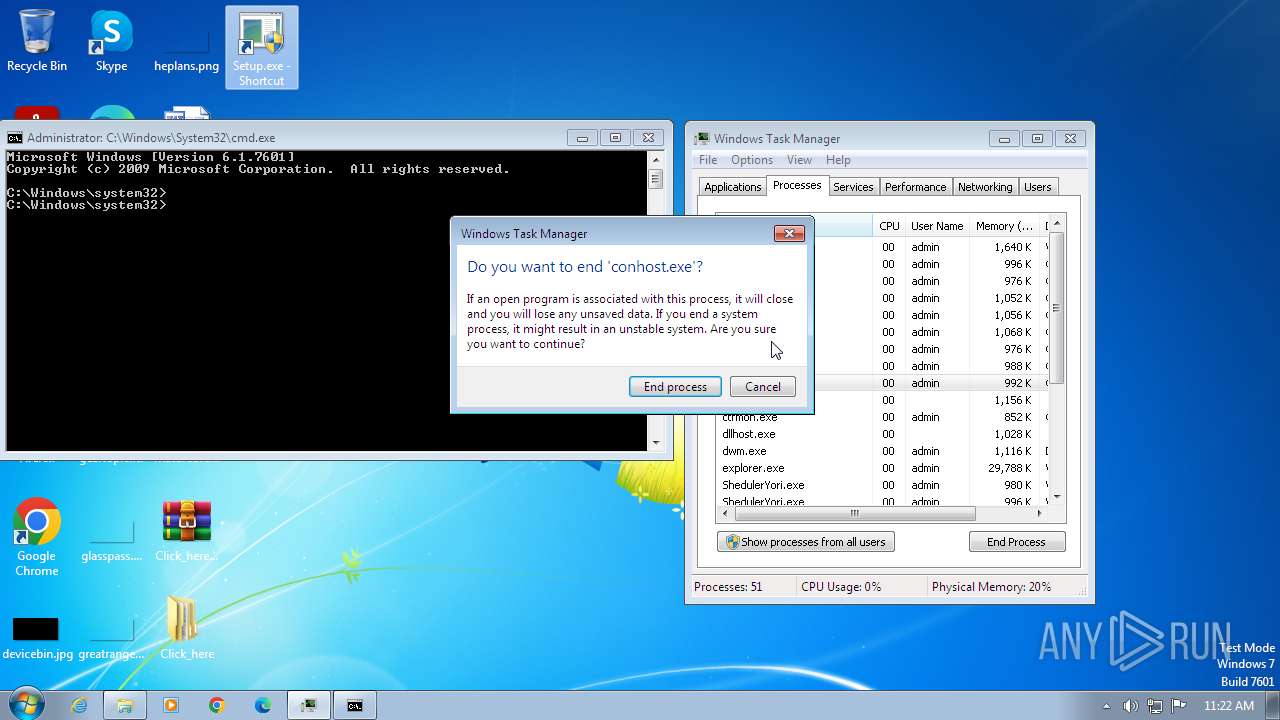1280x720 pixels.
Task: Switch to Task Manager taskbar button
Action: click(309, 705)
